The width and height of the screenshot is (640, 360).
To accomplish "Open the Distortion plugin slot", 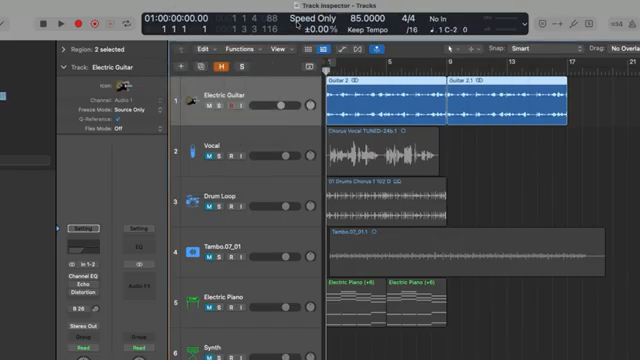I will [x=83, y=292].
